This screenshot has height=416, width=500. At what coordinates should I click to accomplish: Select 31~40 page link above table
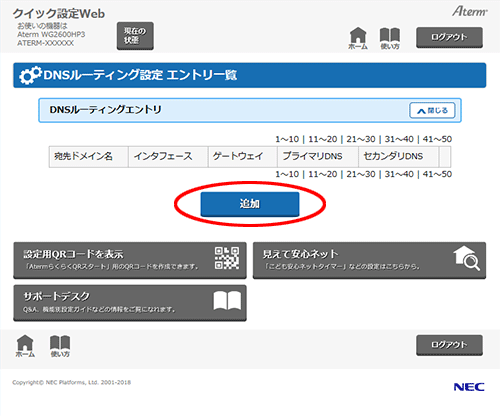399,139
